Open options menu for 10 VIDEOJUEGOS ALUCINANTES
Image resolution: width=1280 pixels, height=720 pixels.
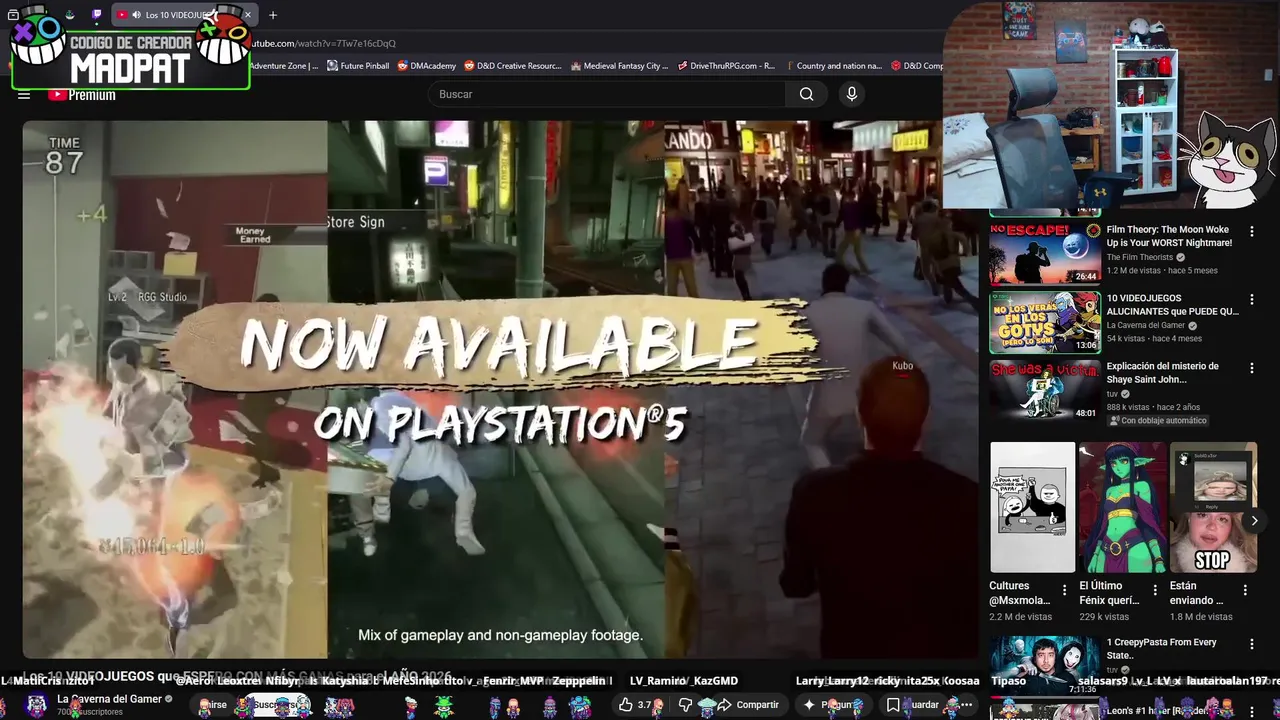click(x=1251, y=299)
